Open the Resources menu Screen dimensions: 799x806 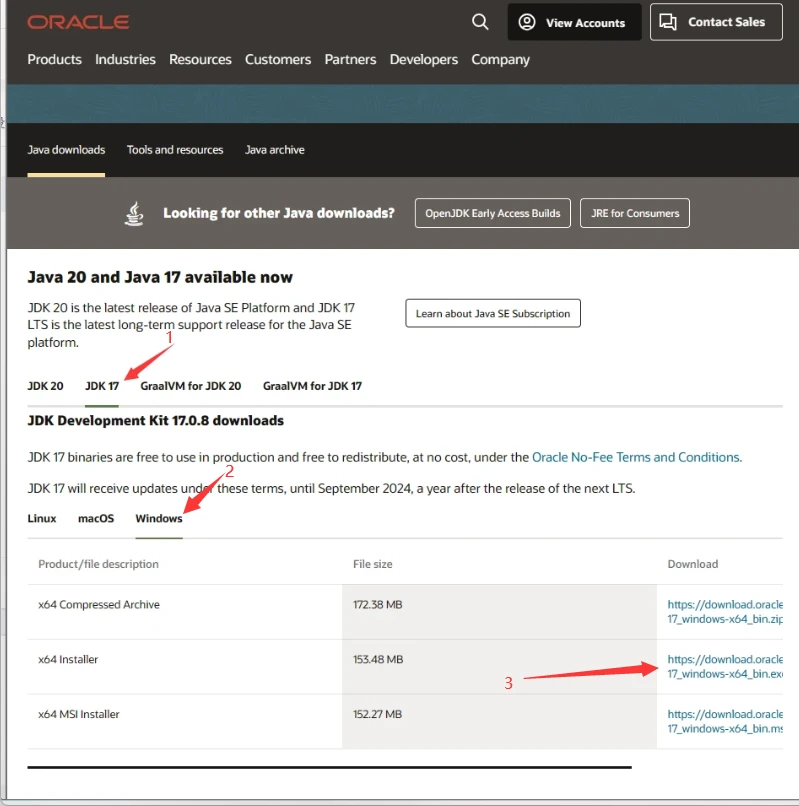click(x=200, y=60)
